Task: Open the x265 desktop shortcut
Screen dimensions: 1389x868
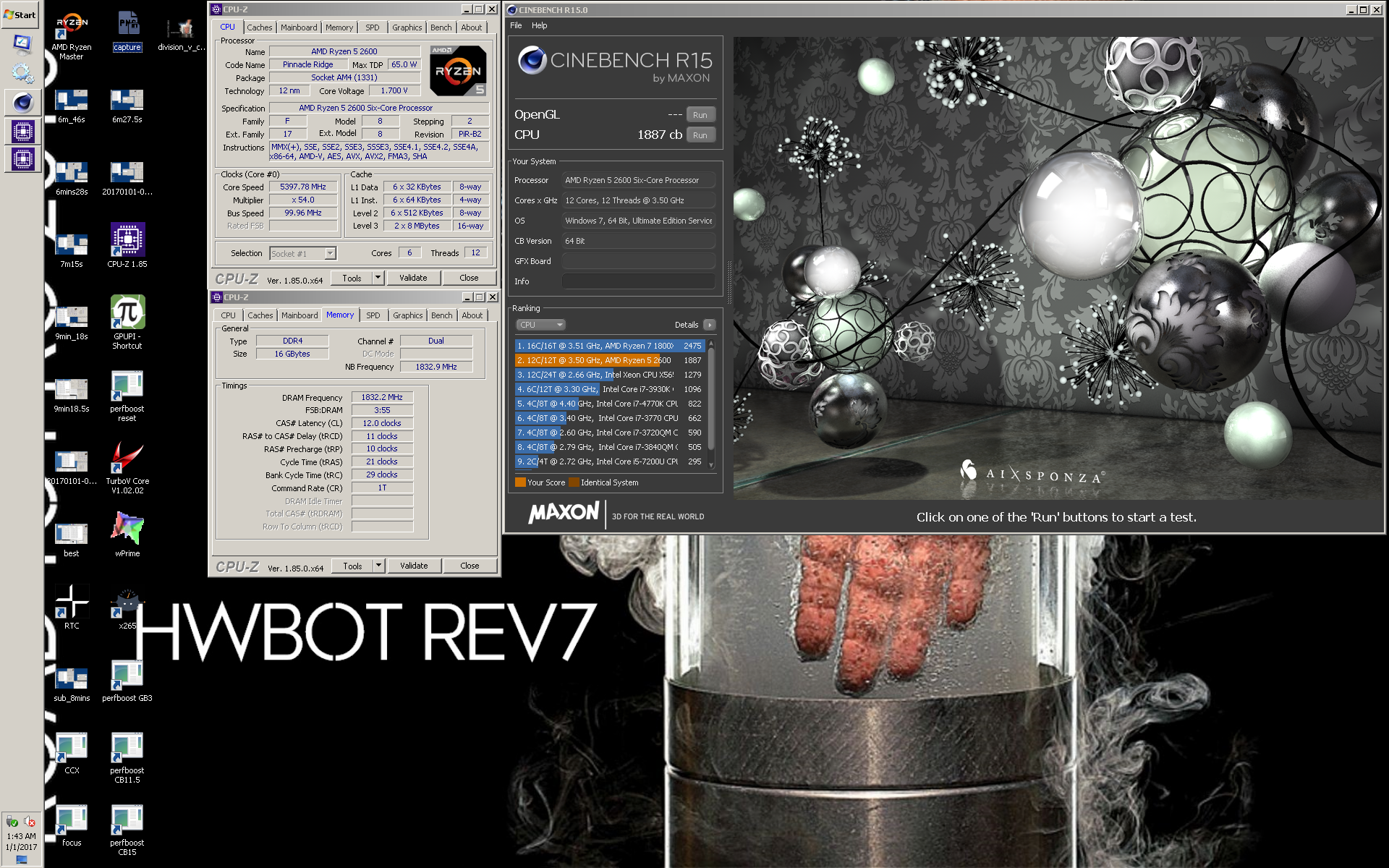Action: (x=127, y=609)
